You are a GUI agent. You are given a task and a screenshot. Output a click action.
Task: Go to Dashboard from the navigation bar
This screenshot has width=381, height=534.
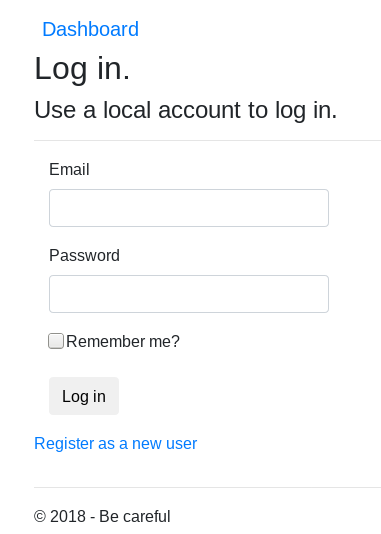pos(91,29)
